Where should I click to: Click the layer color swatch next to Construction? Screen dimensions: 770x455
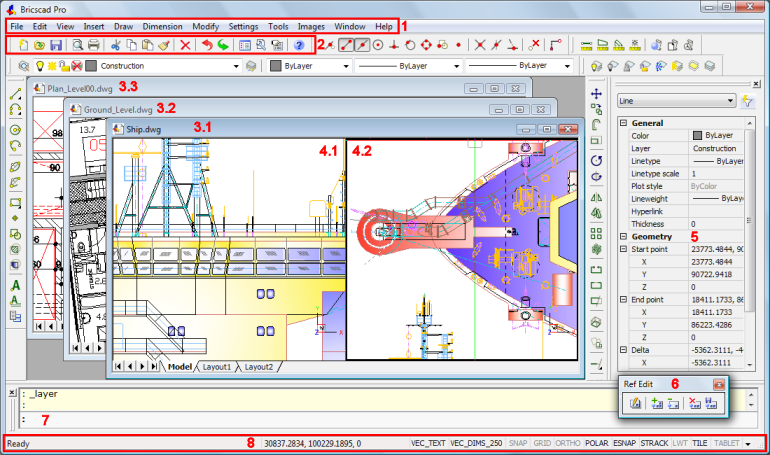(91, 66)
